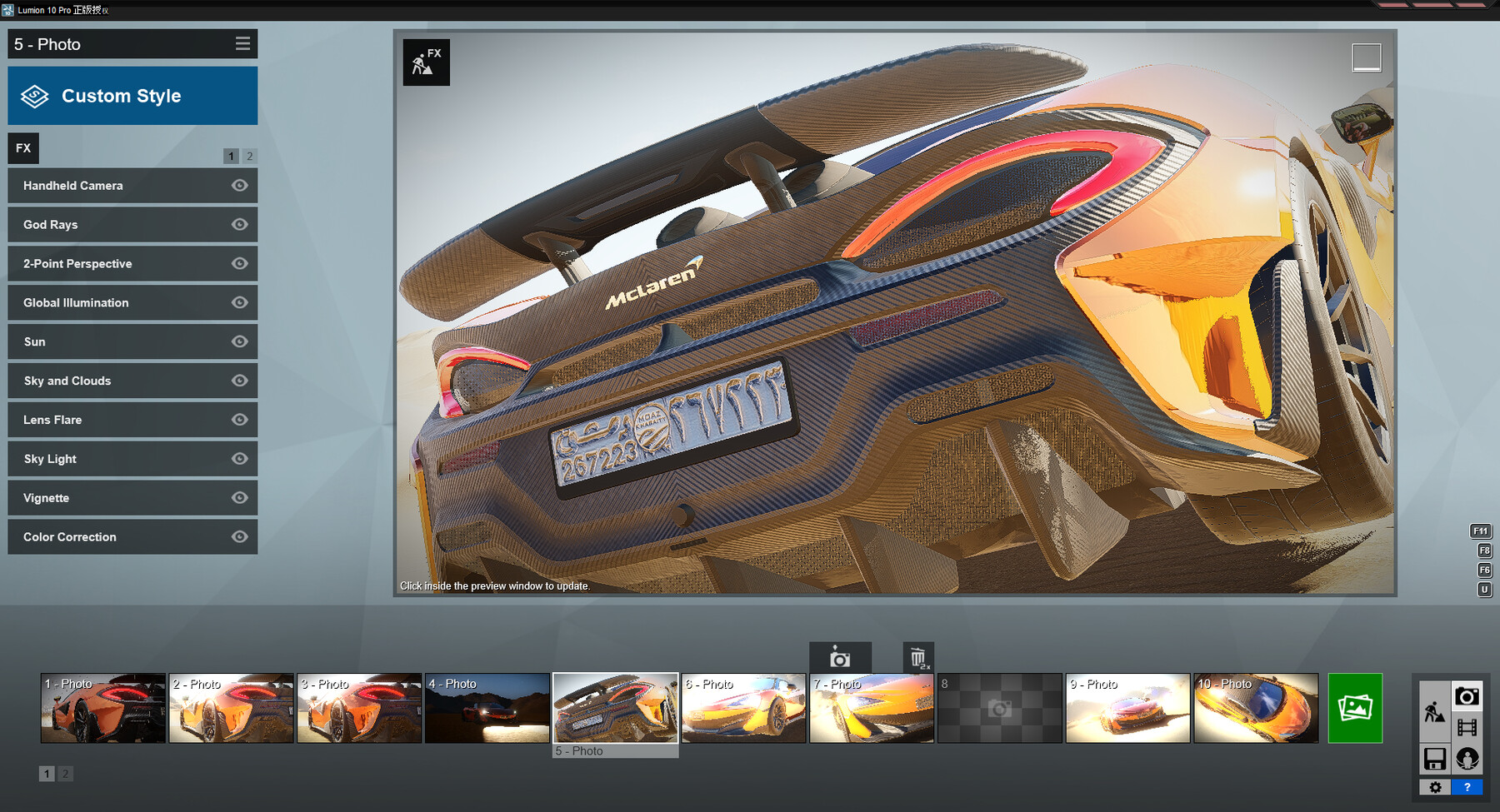Viewport: 1500px width, 812px height.
Task: Capture current view with camera icon
Action: point(841,658)
